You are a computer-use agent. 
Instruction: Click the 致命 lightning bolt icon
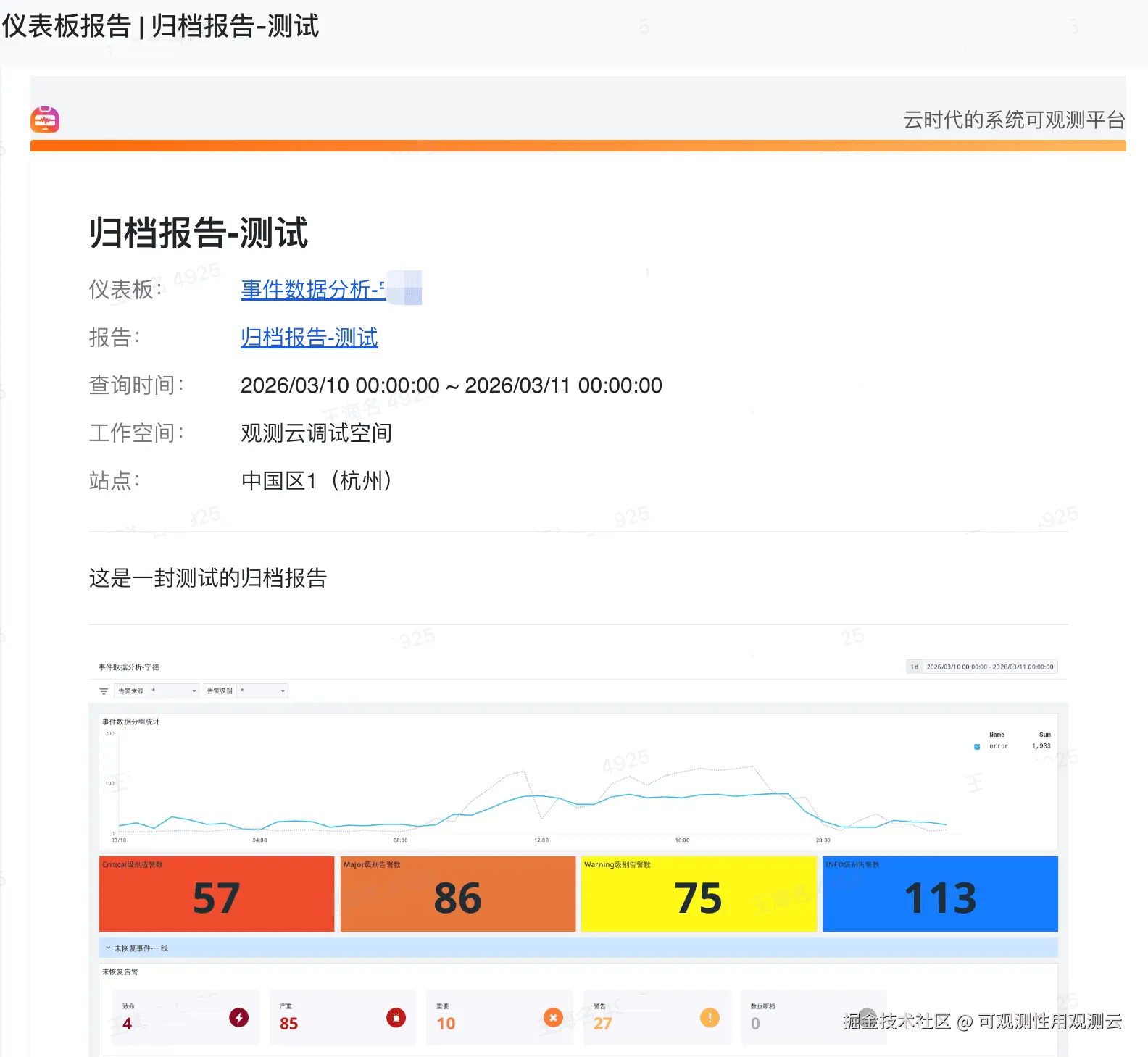tap(238, 1017)
